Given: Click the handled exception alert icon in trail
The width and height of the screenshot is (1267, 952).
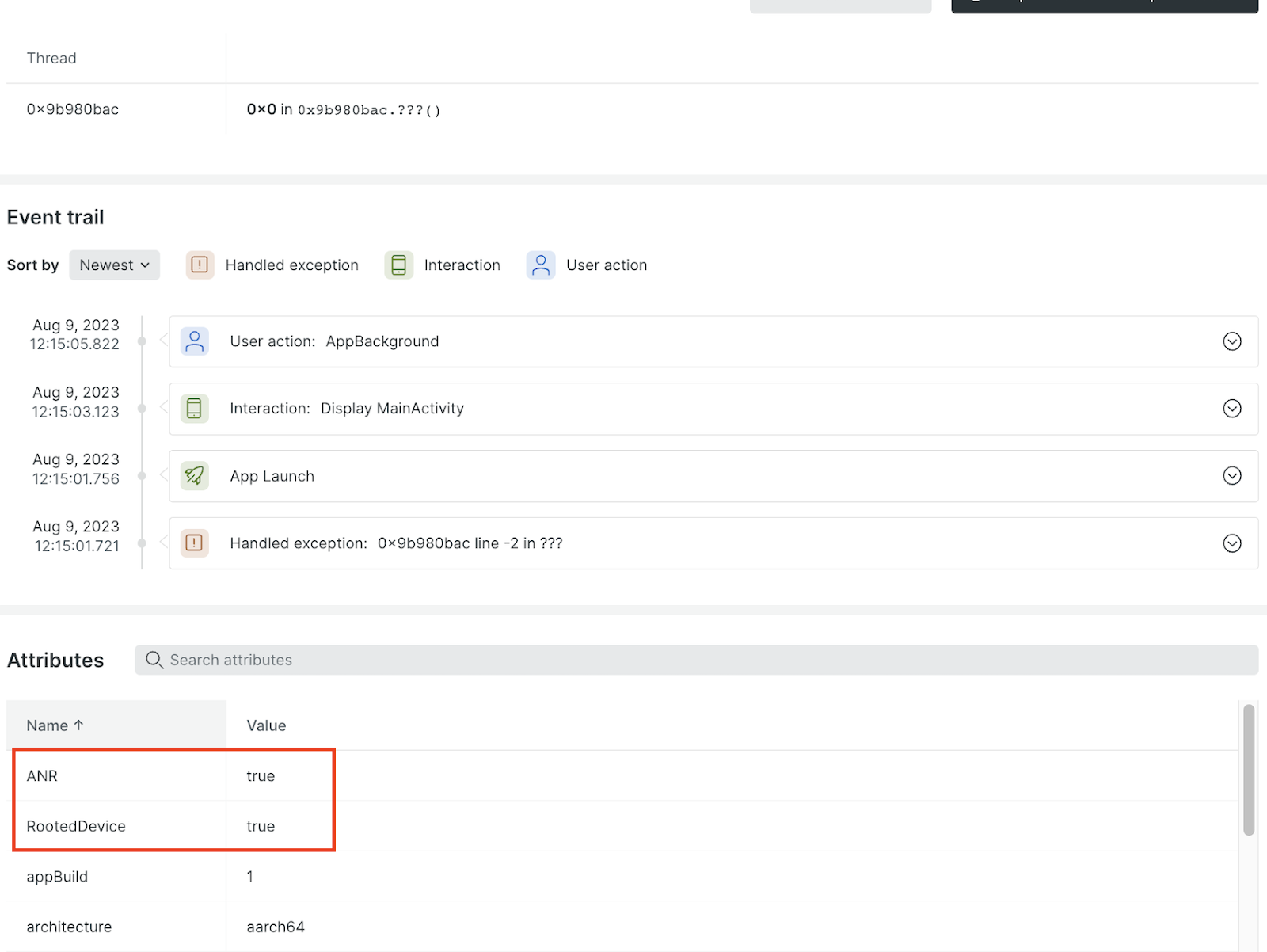Looking at the screenshot, I should [x=194, y=543].
